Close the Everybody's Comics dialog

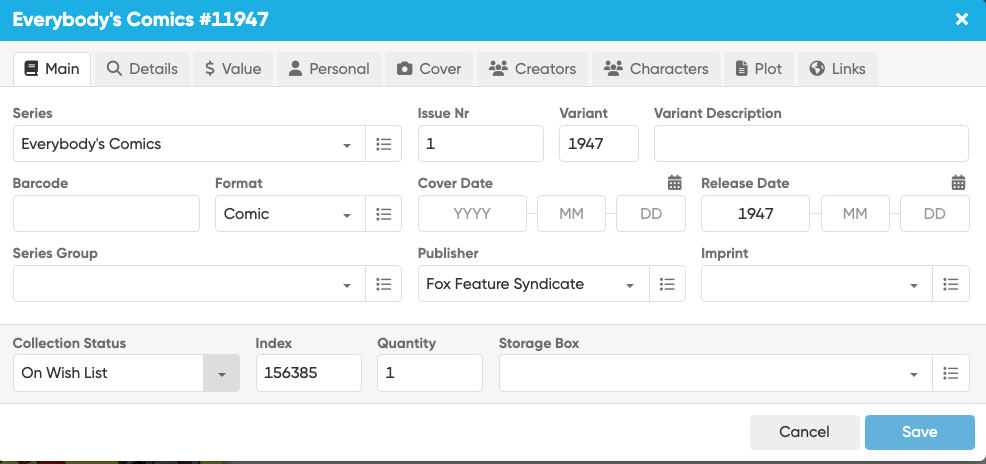(961, 19)
